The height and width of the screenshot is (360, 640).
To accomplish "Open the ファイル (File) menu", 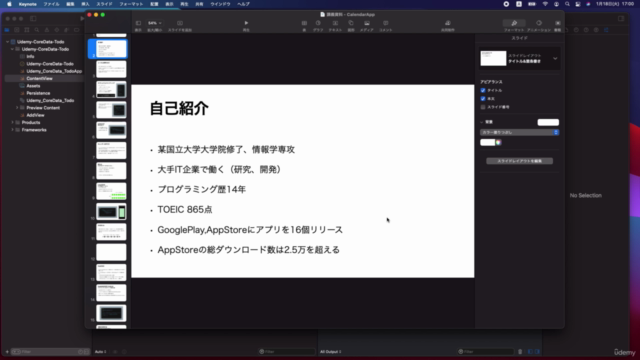I will [51, 4].
